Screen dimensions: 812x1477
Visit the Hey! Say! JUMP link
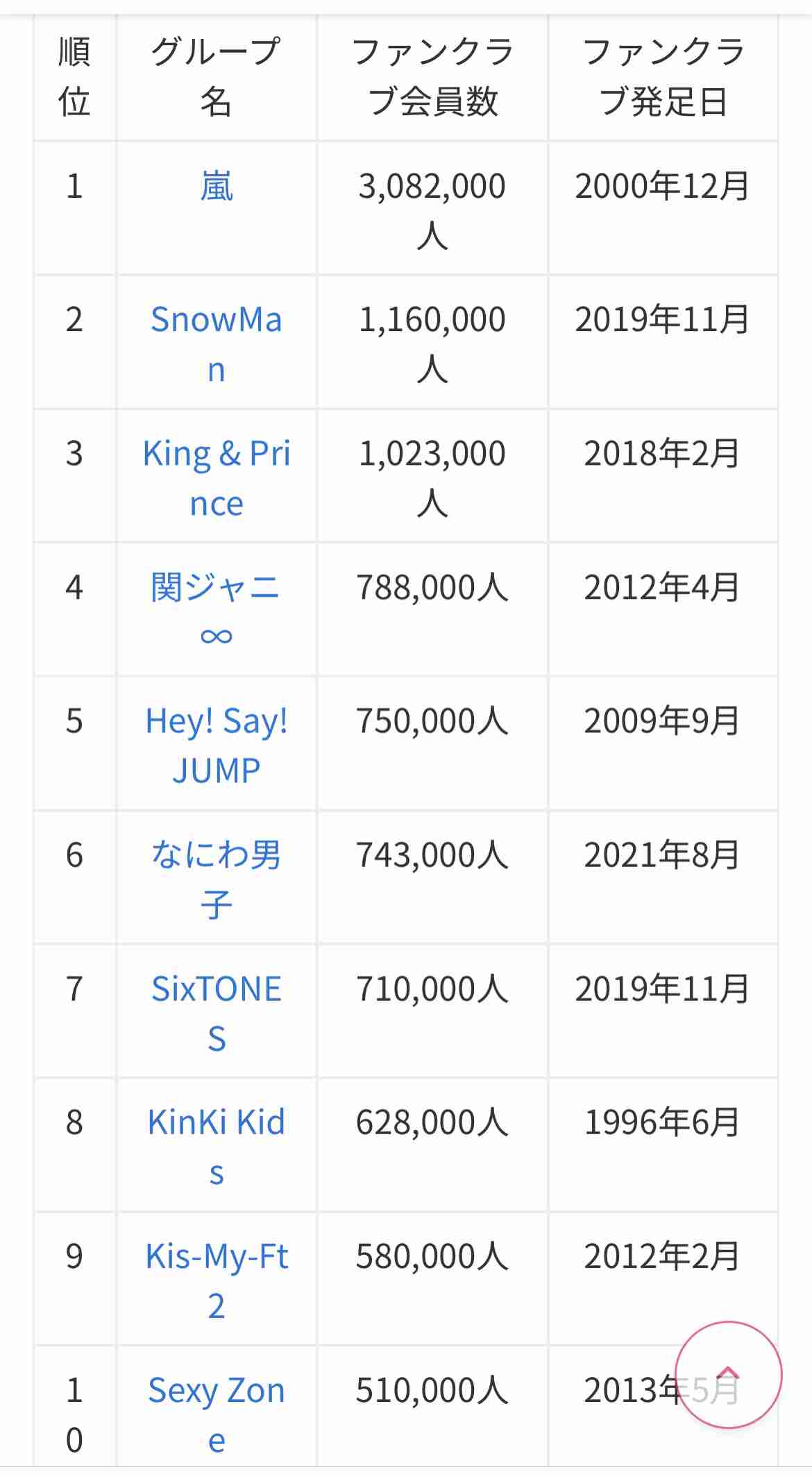[x=217, y=746]
